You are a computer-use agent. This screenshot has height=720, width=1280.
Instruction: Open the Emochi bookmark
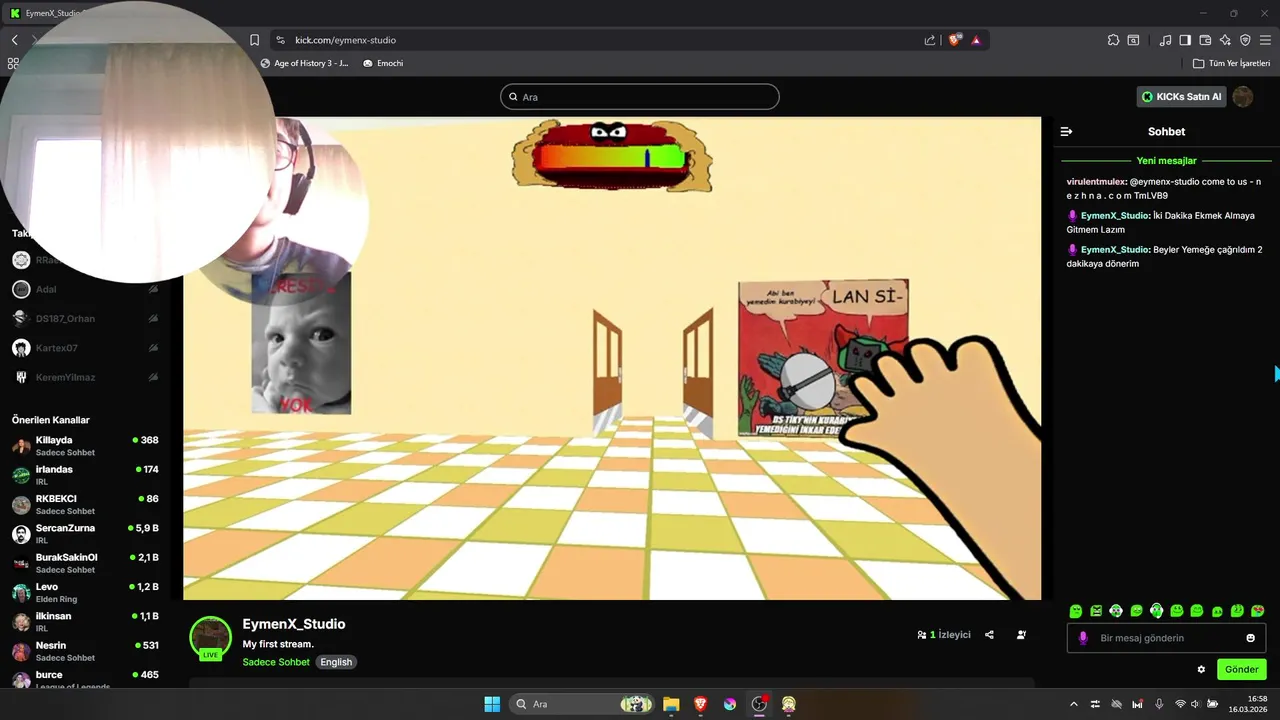click(x=383, y=63)
